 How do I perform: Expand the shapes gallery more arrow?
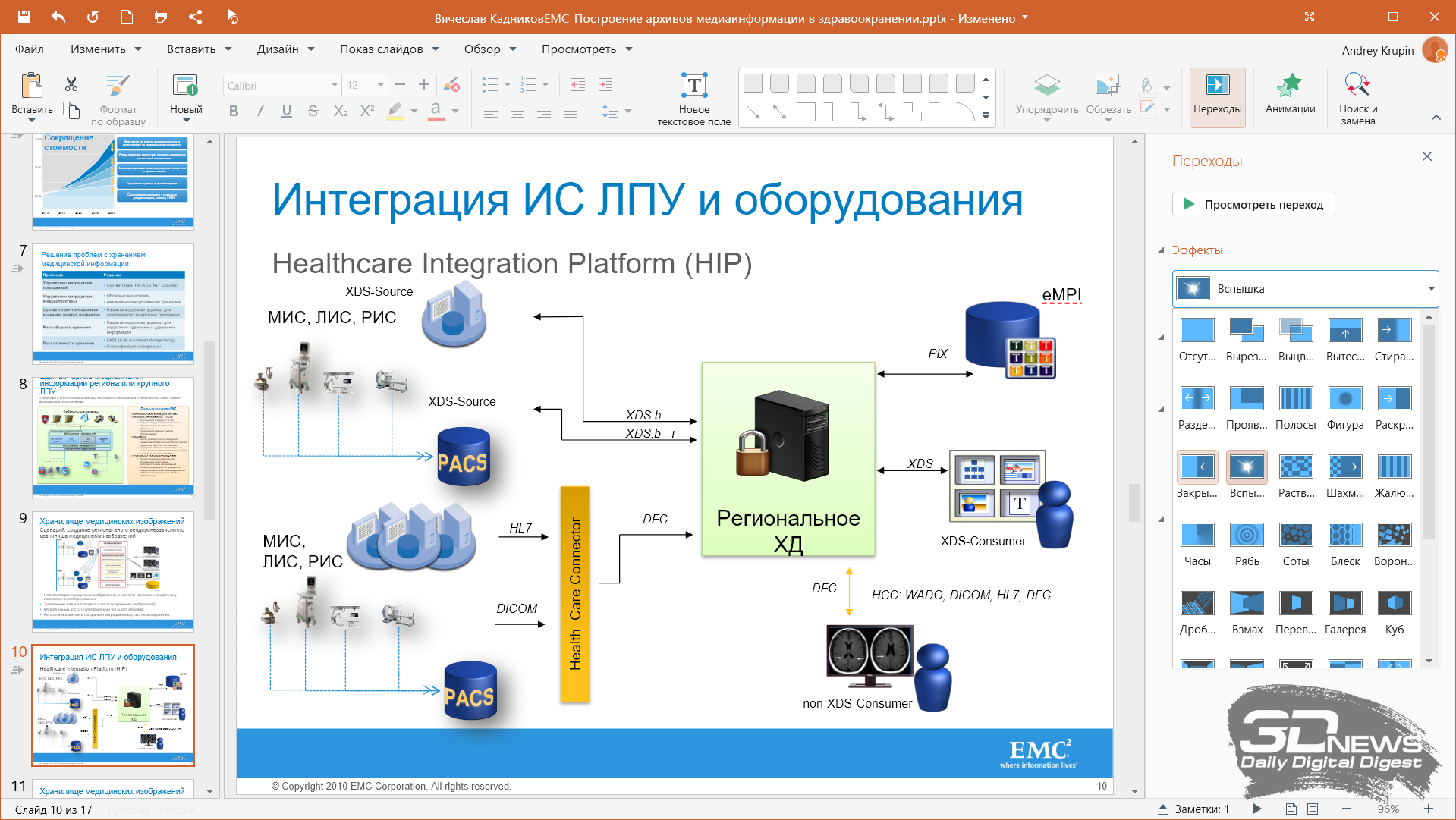coord(986,116)
